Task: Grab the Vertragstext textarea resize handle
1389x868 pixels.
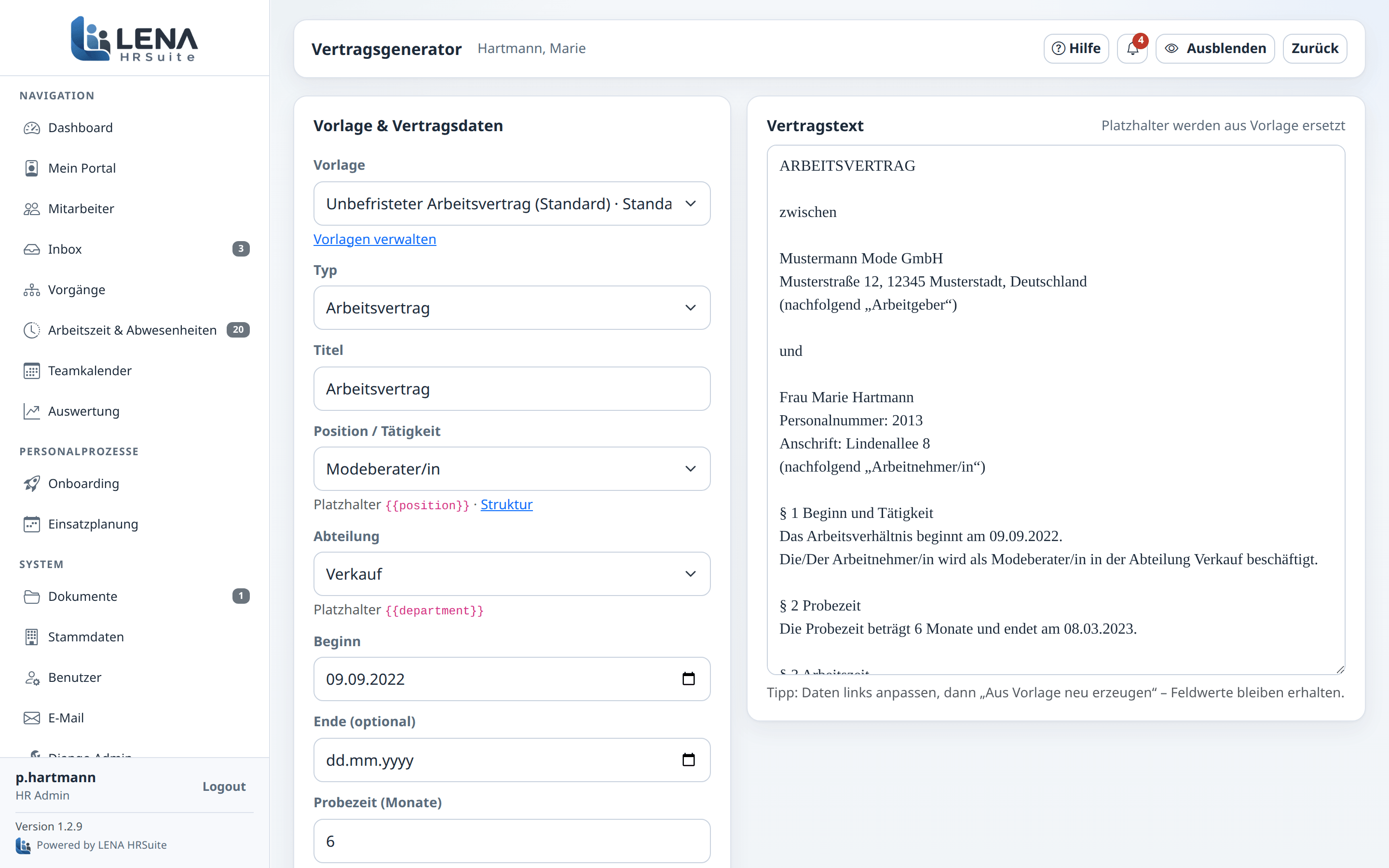Action: [1340, 669]
